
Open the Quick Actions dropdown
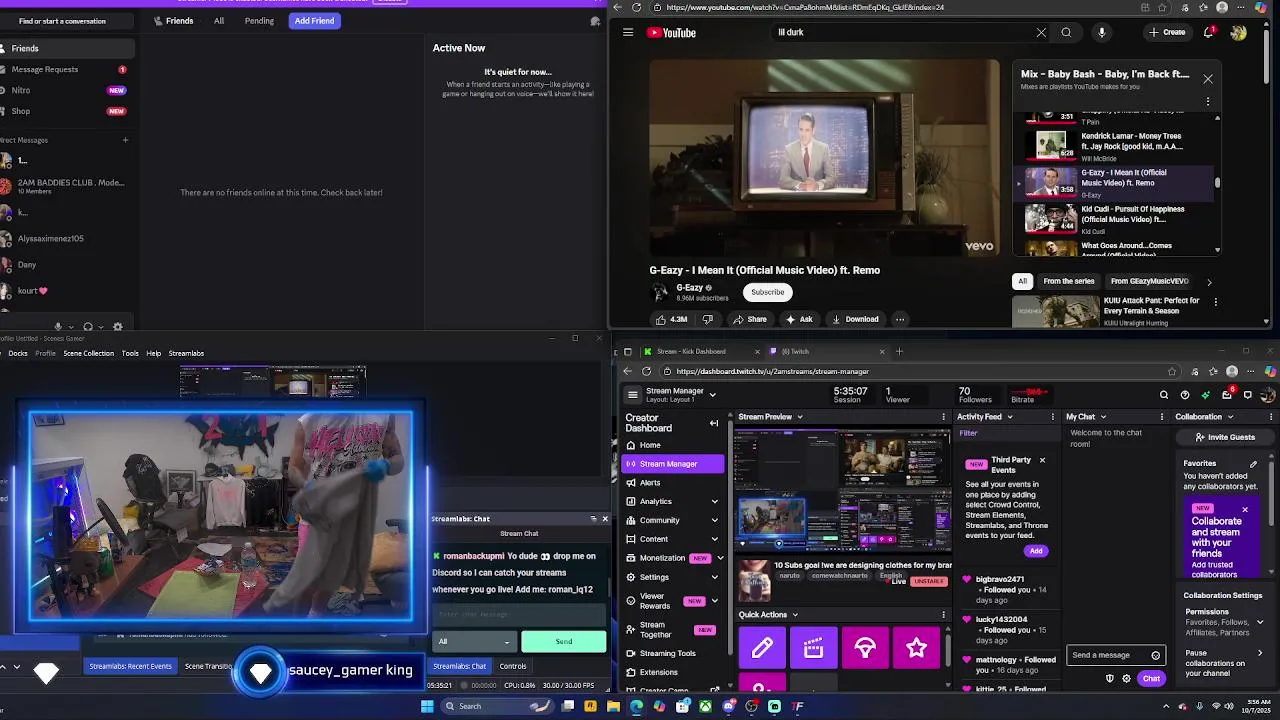795,615
